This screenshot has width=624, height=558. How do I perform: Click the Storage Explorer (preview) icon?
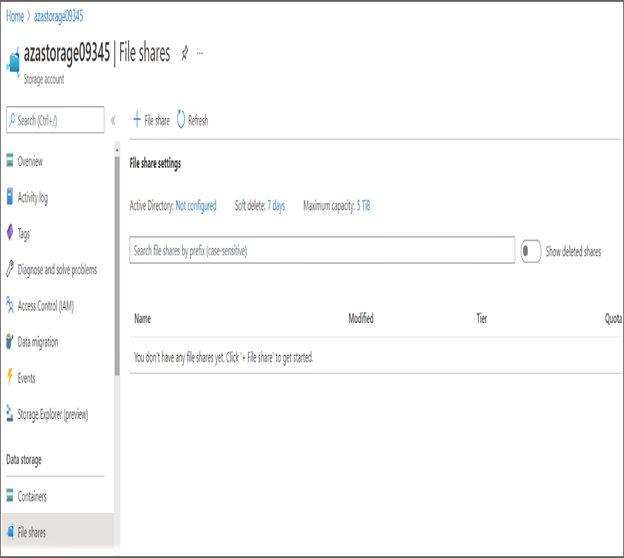coord(10,413)
